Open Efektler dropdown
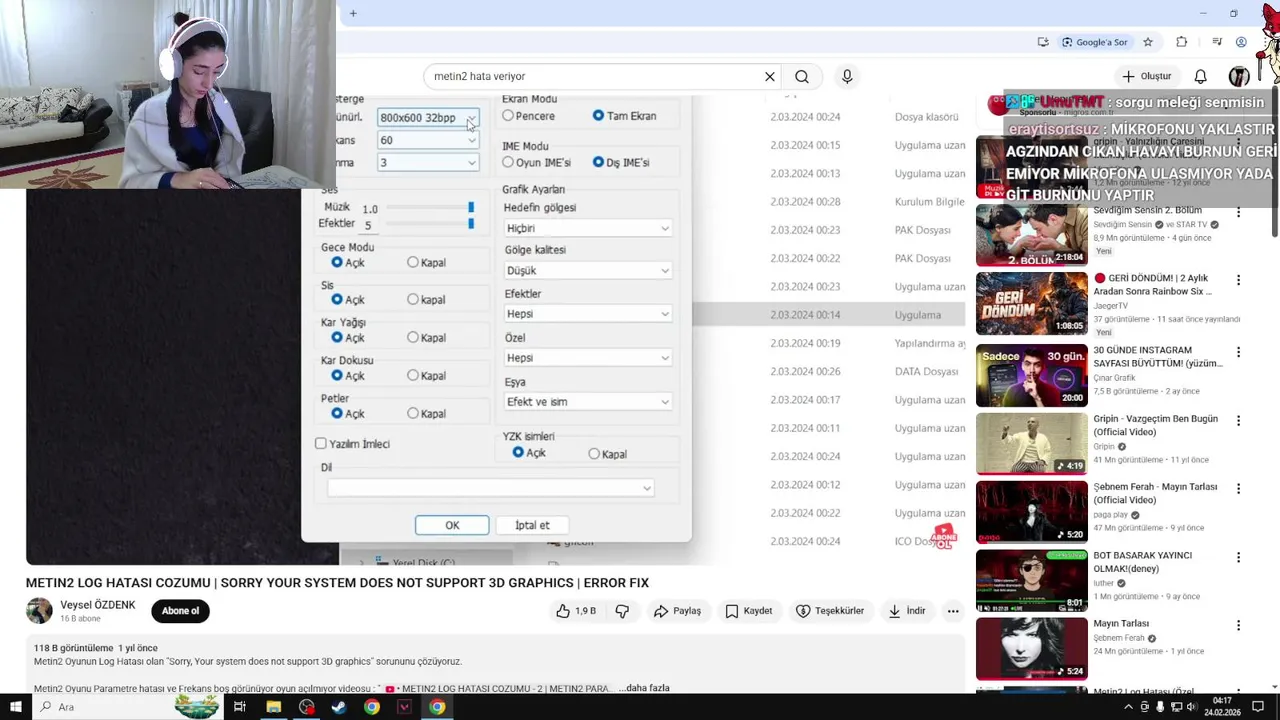Viewport: 1280px width, 720px height. pyautogui.click(x=588, y=314)
